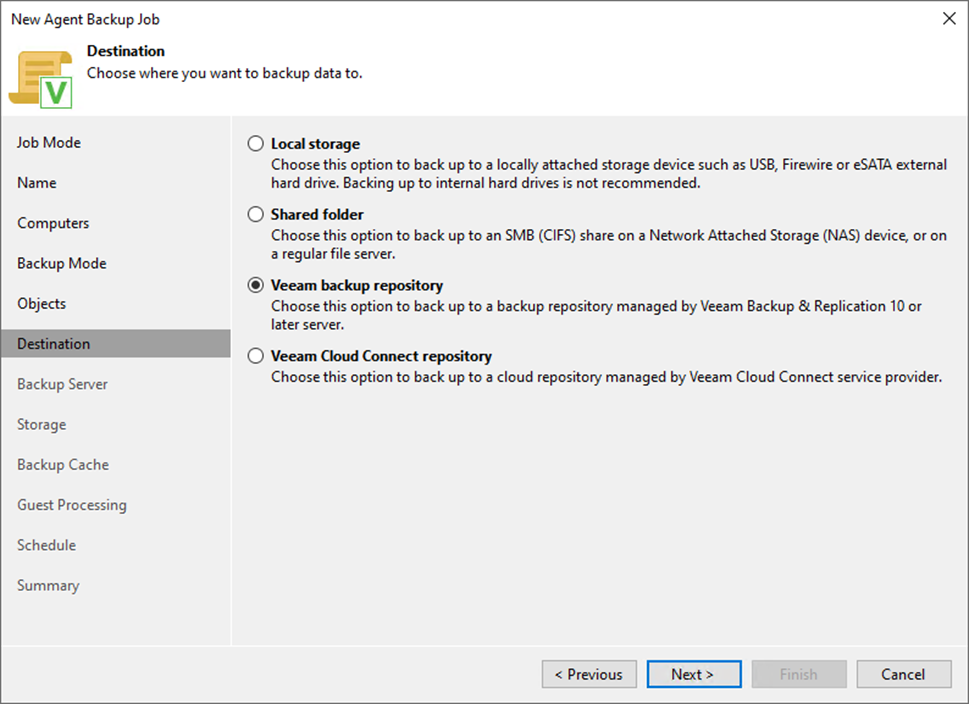The height and width of the screenshot is (704, 969).
Task: Open the Summary step
Action: coord(48,585)
